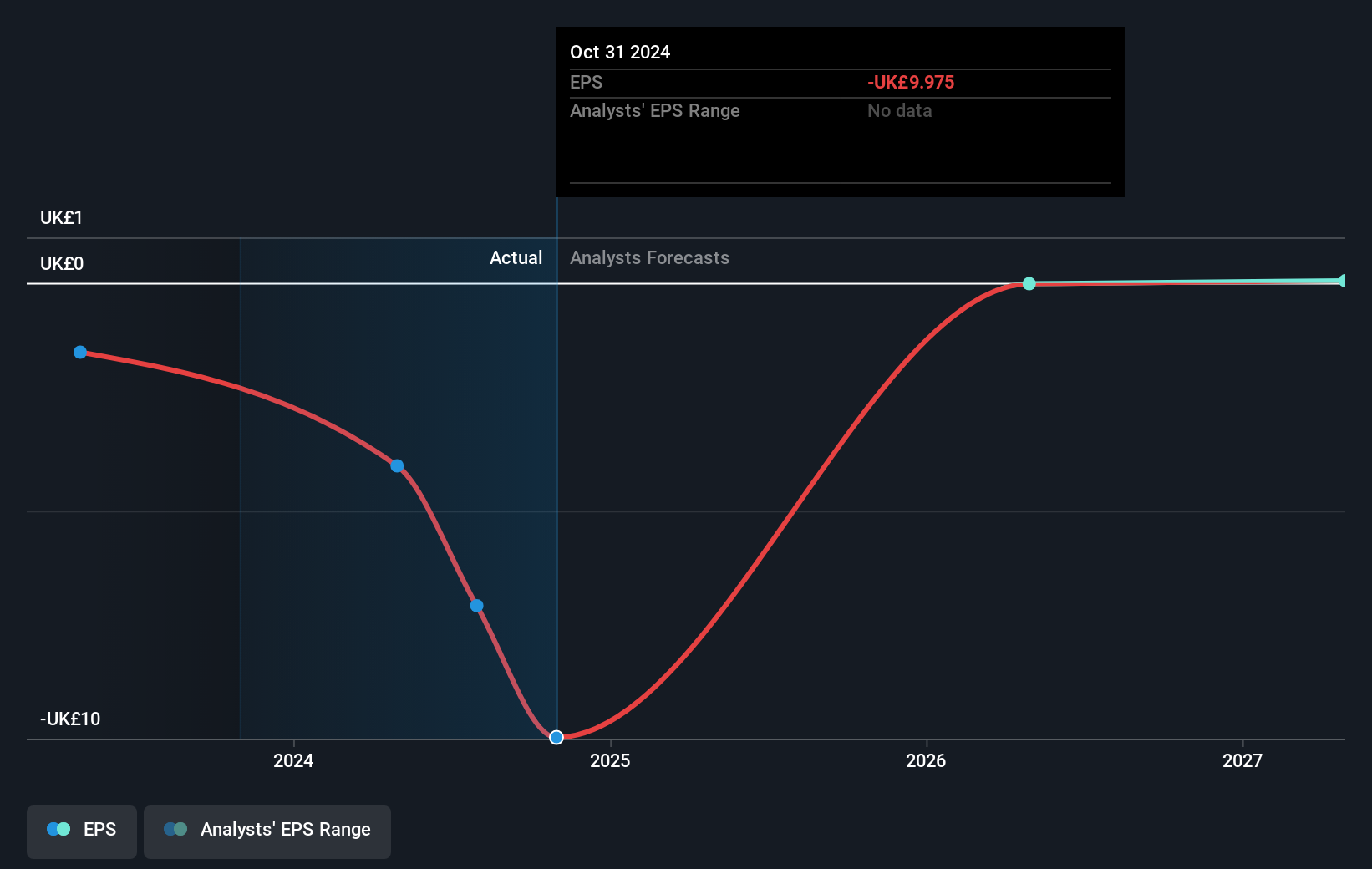
Task: Click the No data label in the tooltip
Action: (x=899, y=110)
